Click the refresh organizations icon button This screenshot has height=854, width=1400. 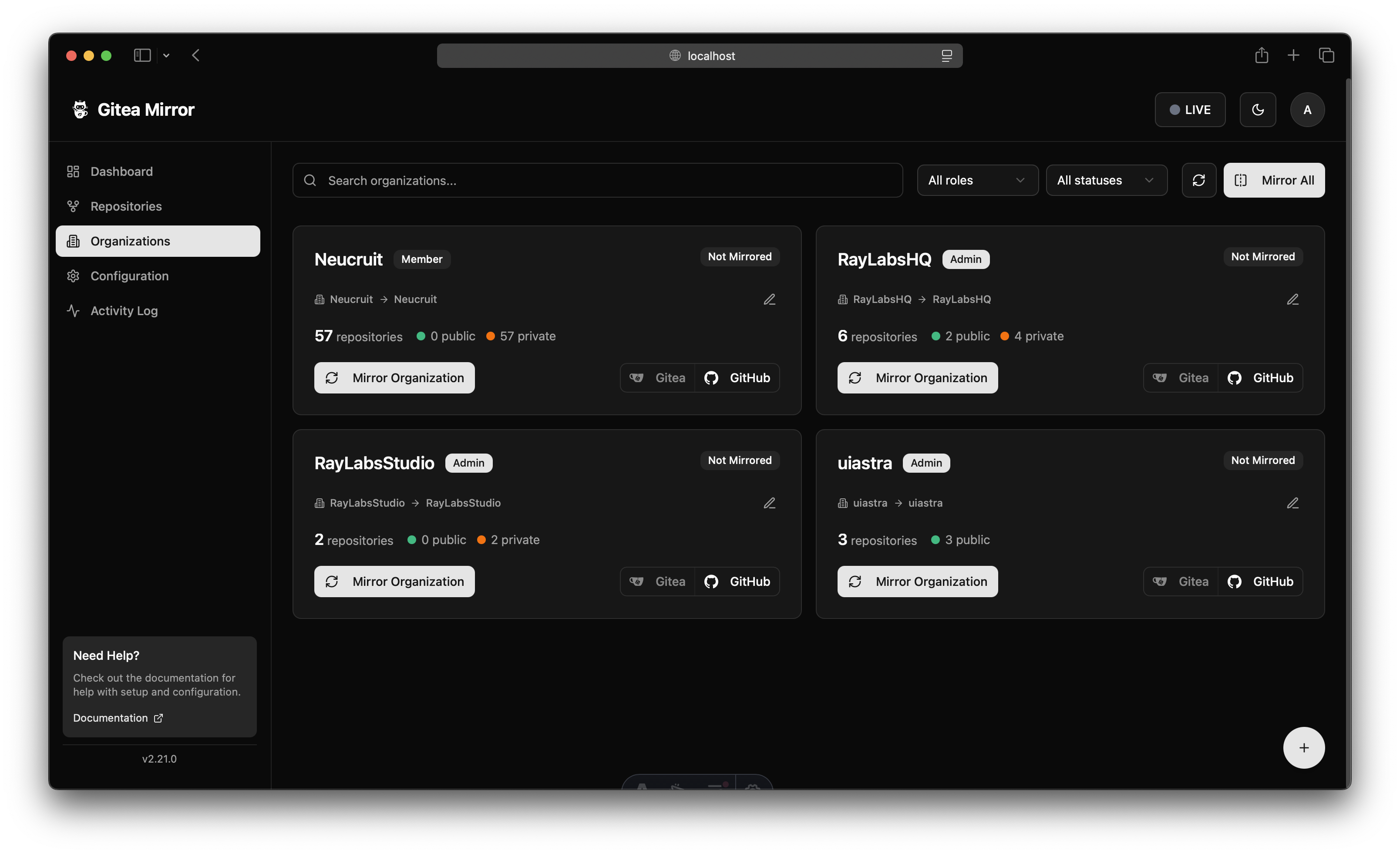point(1198,180)
